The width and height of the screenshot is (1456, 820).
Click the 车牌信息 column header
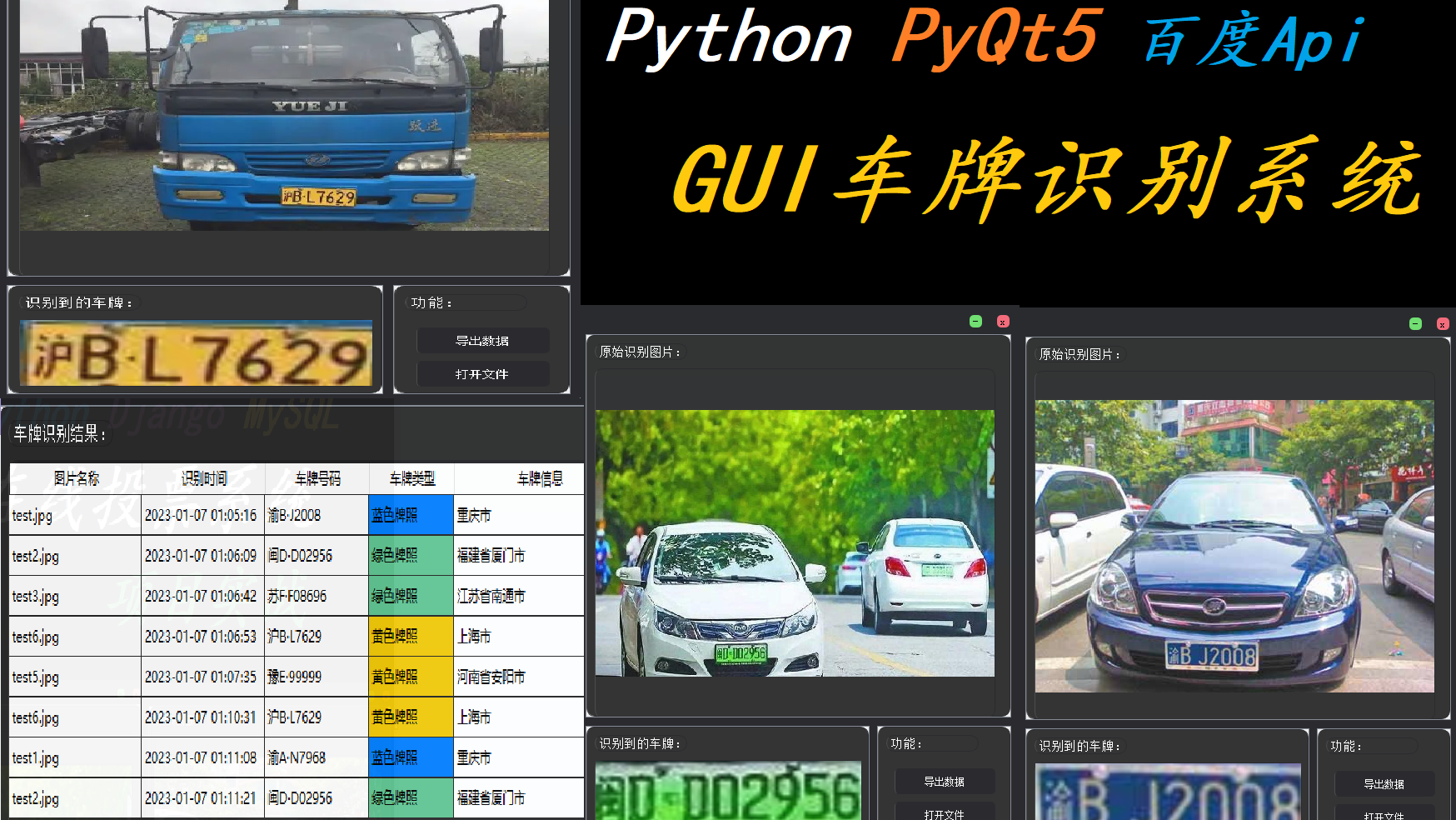520,478
